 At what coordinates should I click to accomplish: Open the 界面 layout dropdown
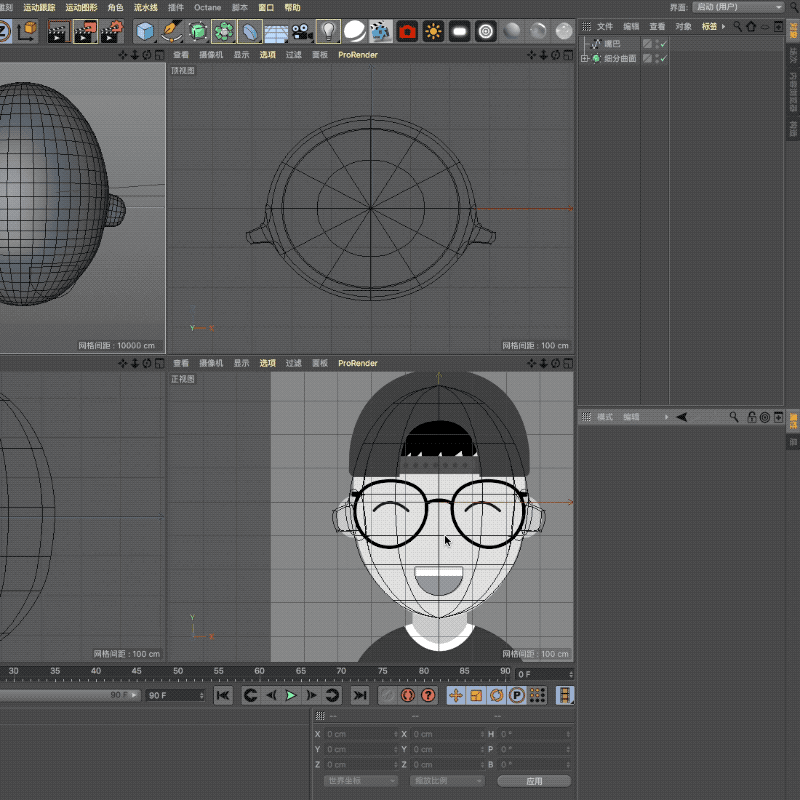pos(739,7)
